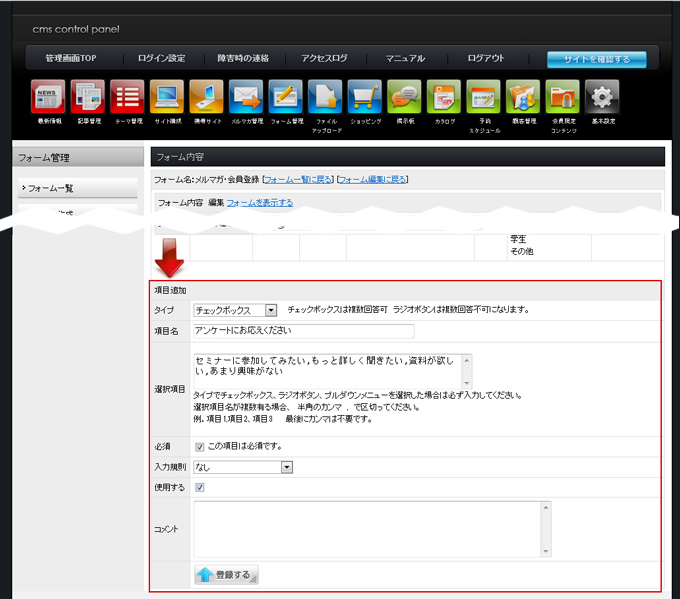The height and width of the screenshot is (599, 680).
Task: Click the フォーム管理 icon
Action: pos(286,97)
